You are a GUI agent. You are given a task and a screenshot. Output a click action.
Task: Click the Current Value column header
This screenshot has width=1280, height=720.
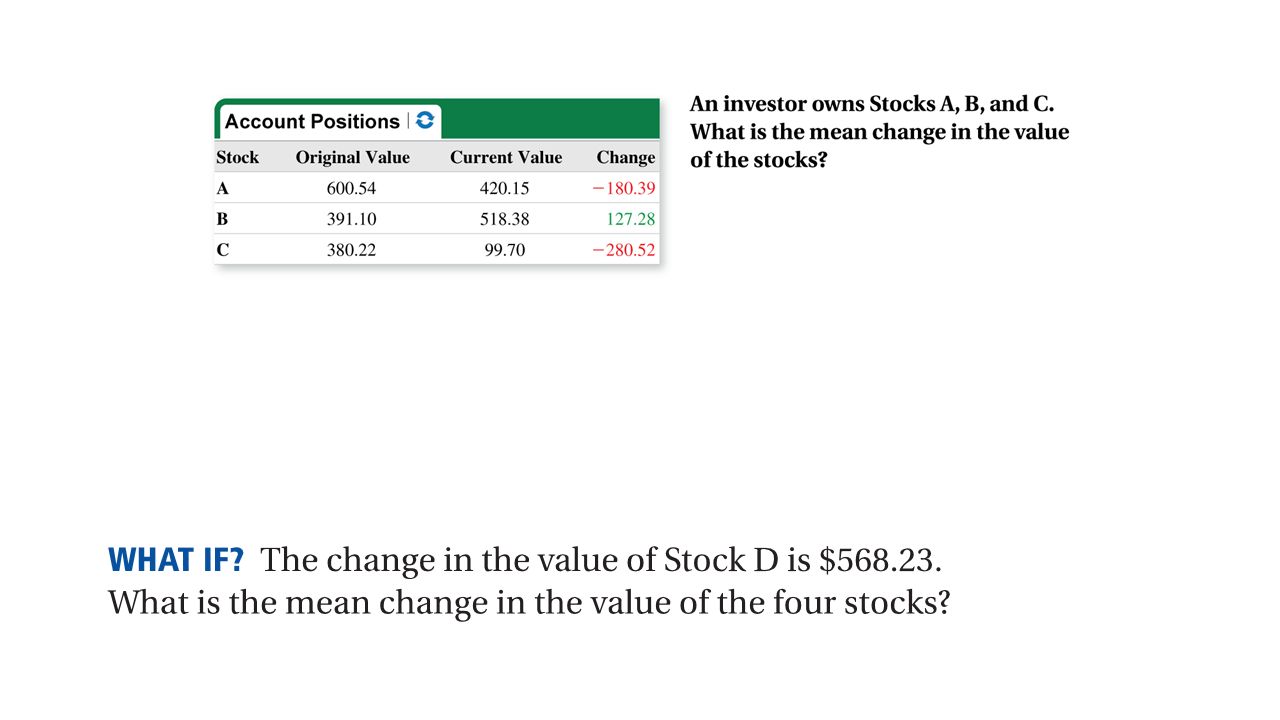pyautogui.click(x=506, y=157)
